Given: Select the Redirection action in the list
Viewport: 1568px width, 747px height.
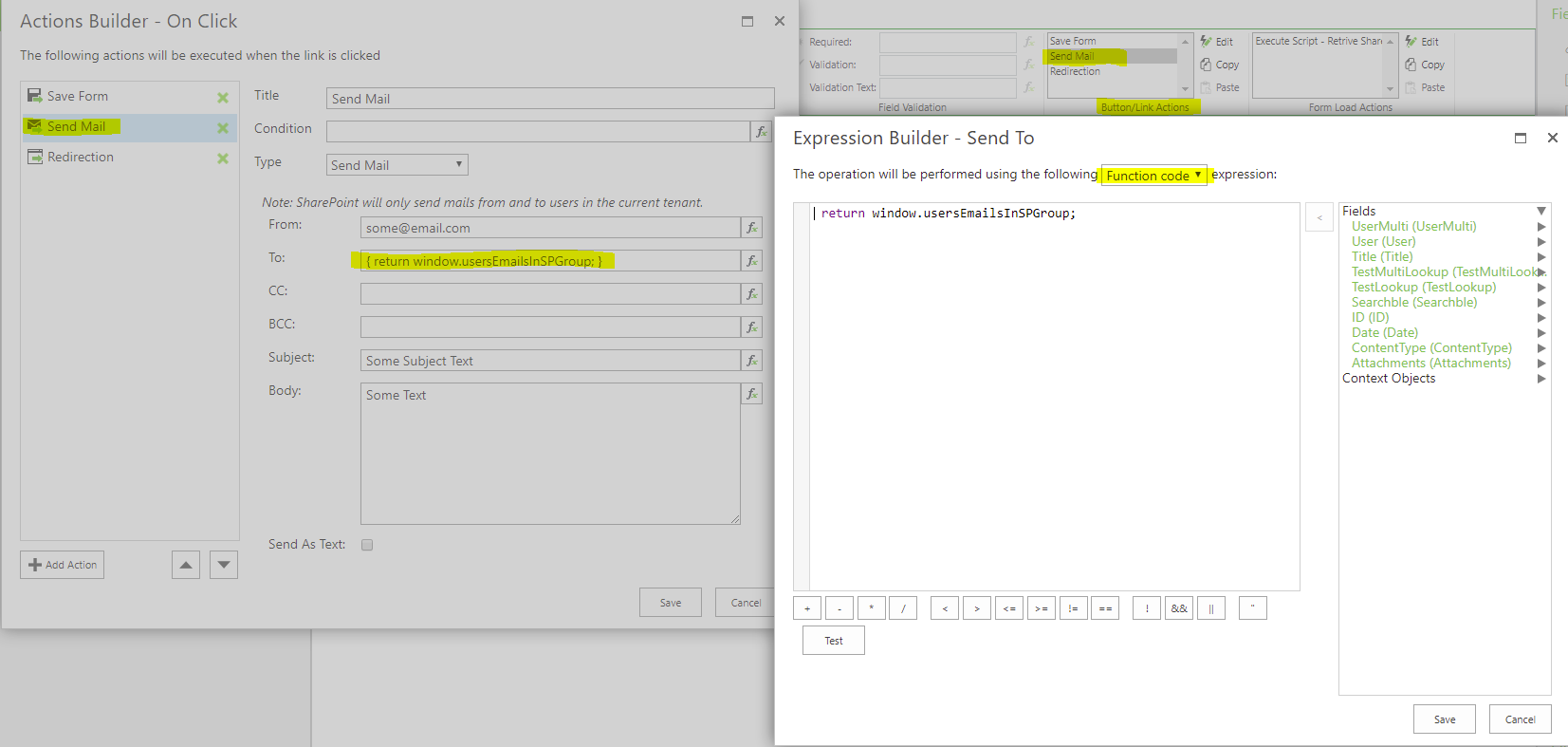Looking at the screenshot, I should tap(81, 158).
